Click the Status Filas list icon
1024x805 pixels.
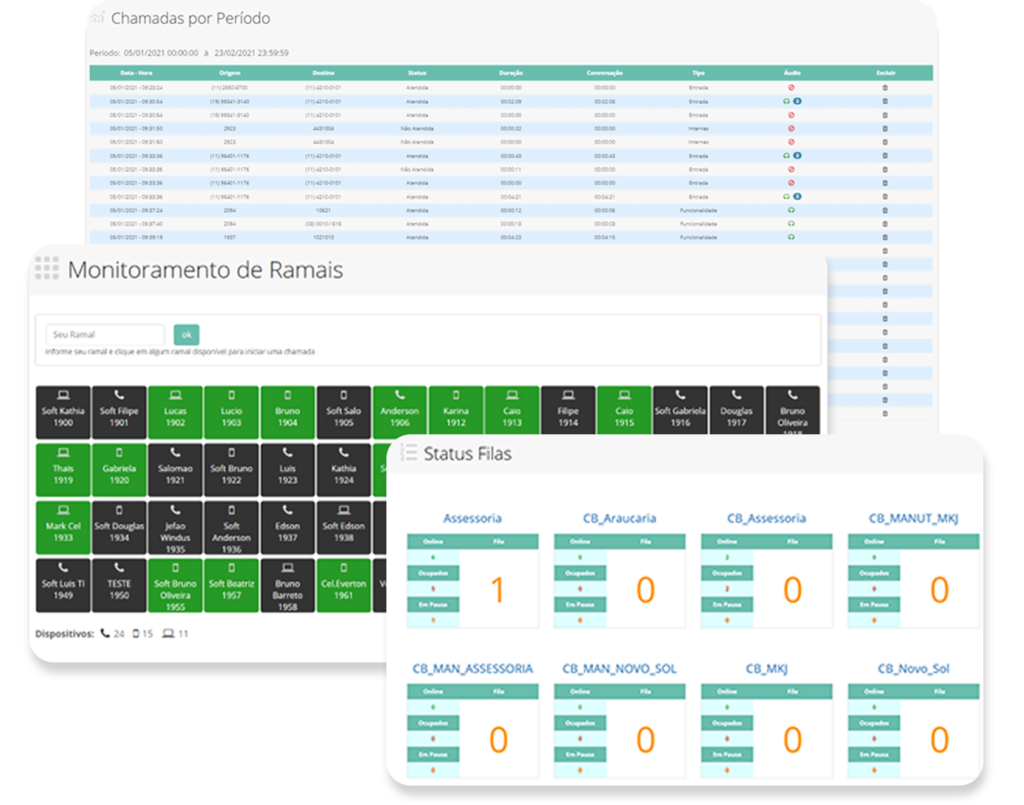[x=408, y=454]
